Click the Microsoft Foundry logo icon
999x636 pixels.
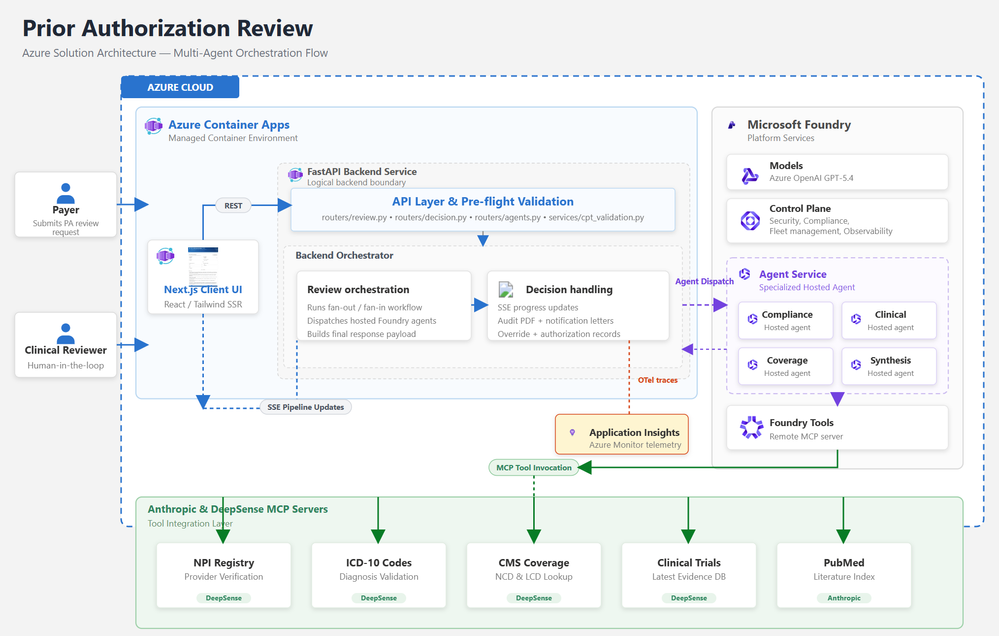click(x=731, y=126)
